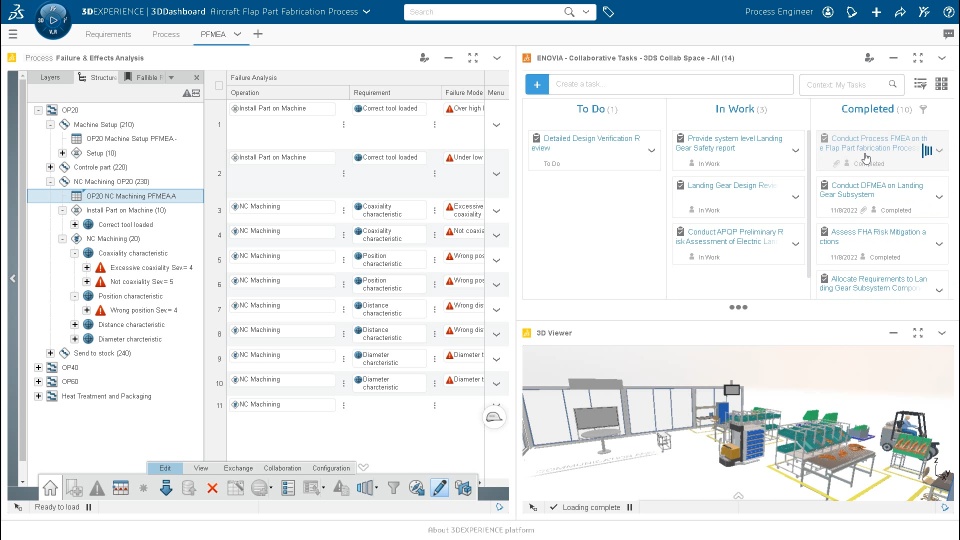Click the compass-with-arrow tool icon

[x=417, y=488]
